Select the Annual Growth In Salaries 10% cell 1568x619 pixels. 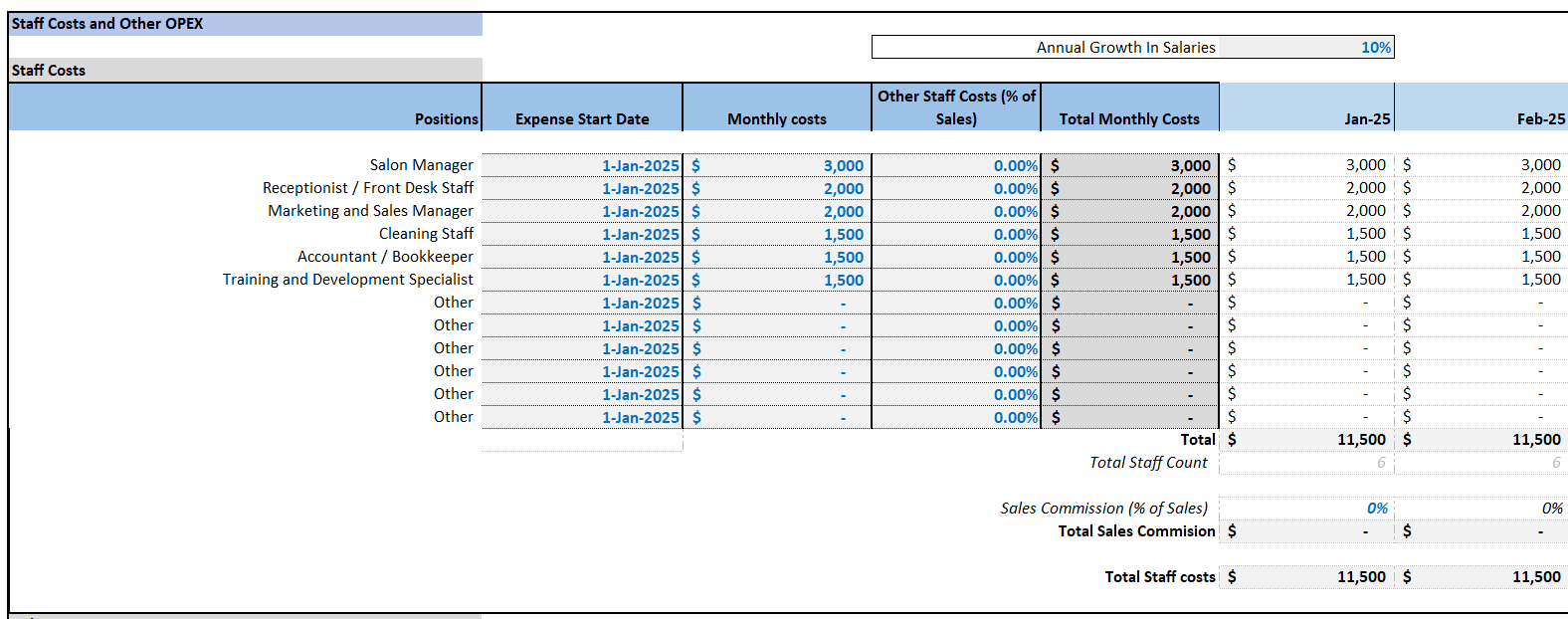pyautogui.click(x=1306, y=47)
